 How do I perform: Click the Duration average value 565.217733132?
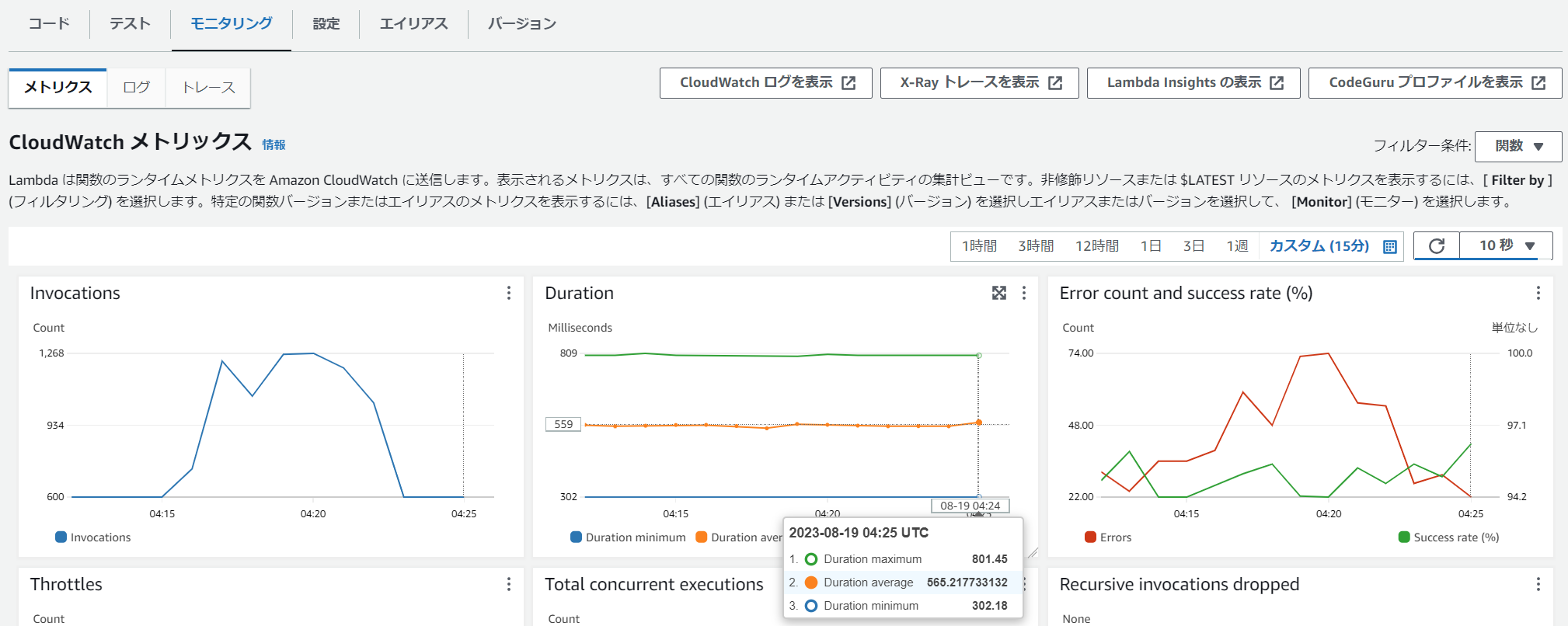pos(967,583)
